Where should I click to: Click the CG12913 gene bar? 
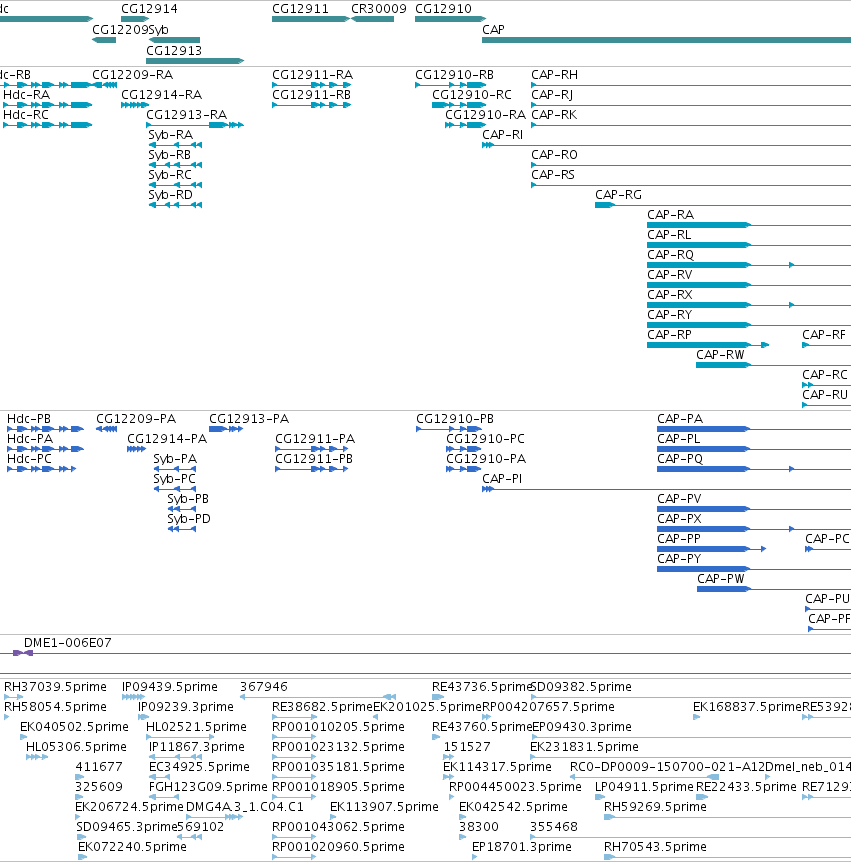(x=195, y=61)
